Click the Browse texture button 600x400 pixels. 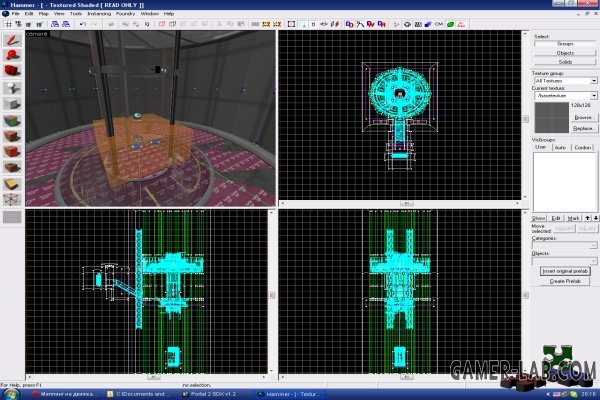[x=583, y=117]
